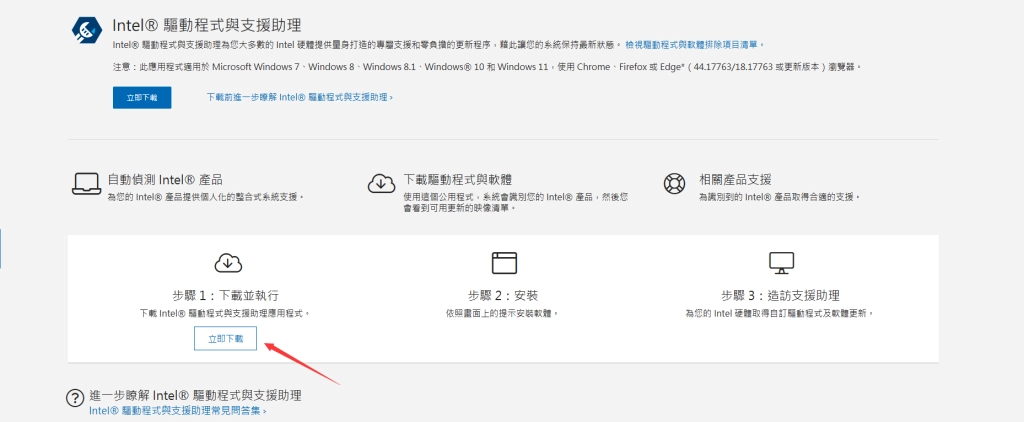This screenshot has height=422, width=1024.
Task: Open 下載前進一步瞭解 Intel® 驅動程式與支援助理 link
Action: pos(300,97)
